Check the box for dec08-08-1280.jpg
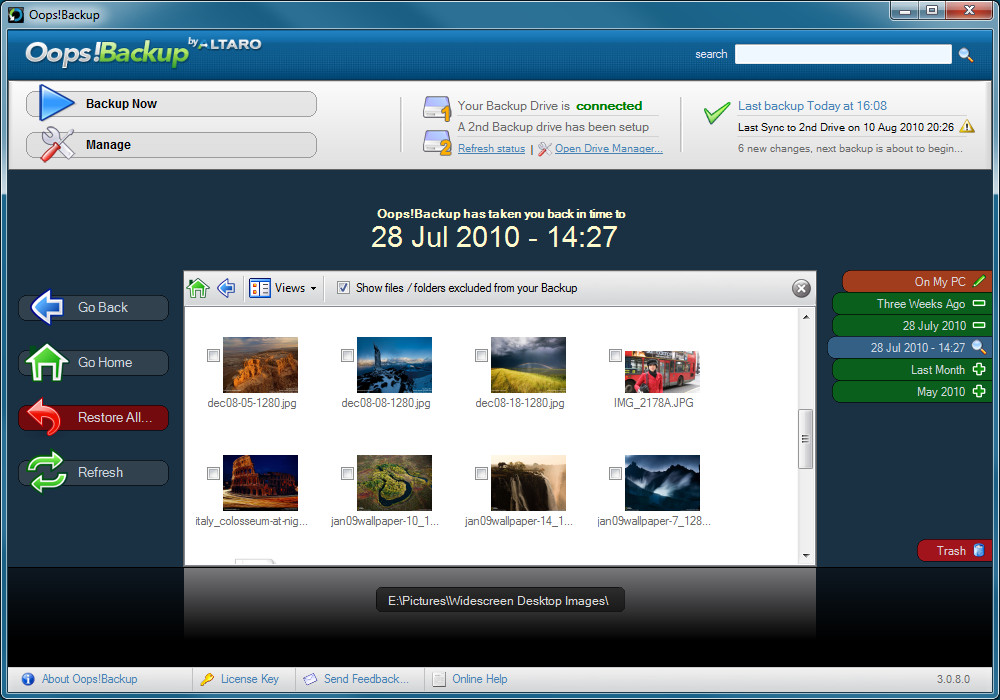This screenshot has width=1000, height=700. pos(347,355)
